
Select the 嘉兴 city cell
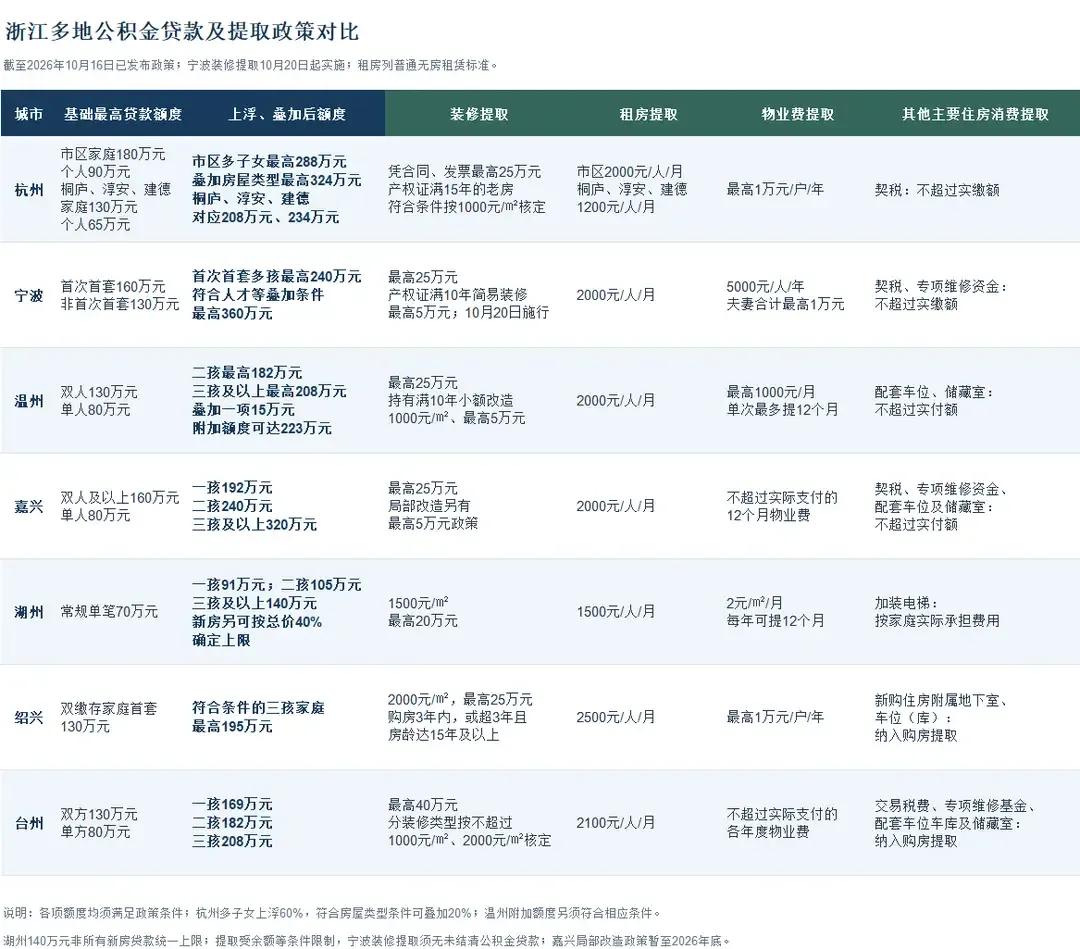[x=29, y=506]
